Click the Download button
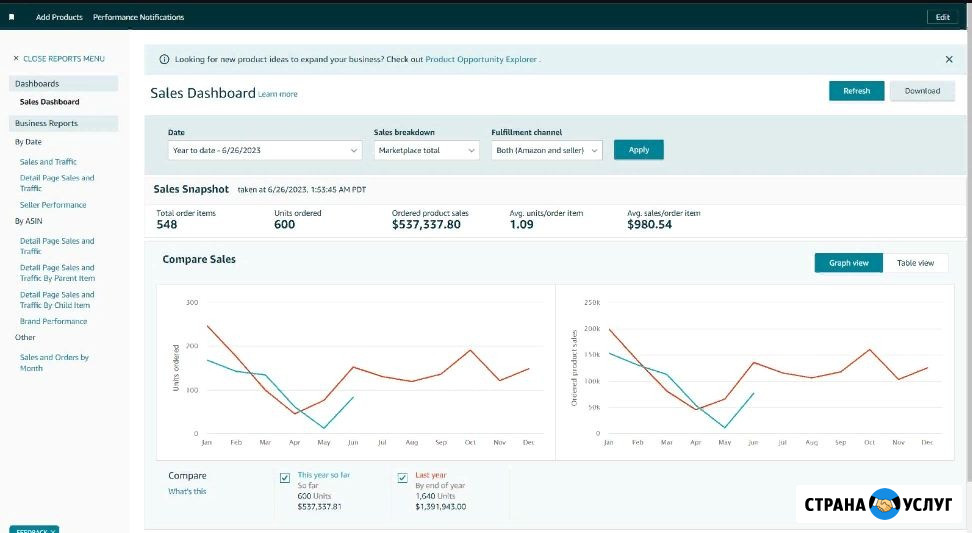Image resolution: width=972 pixels, height=533 pixels. coord(922,90)
